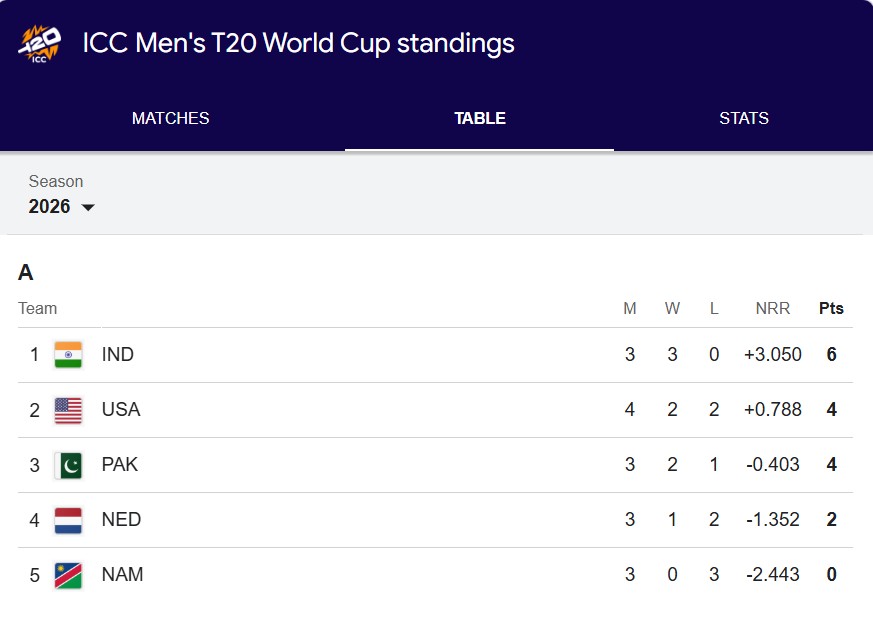Viewport: 873px width, 625px height.
Task: Select the TABLE tab
Action: [479, 118]
